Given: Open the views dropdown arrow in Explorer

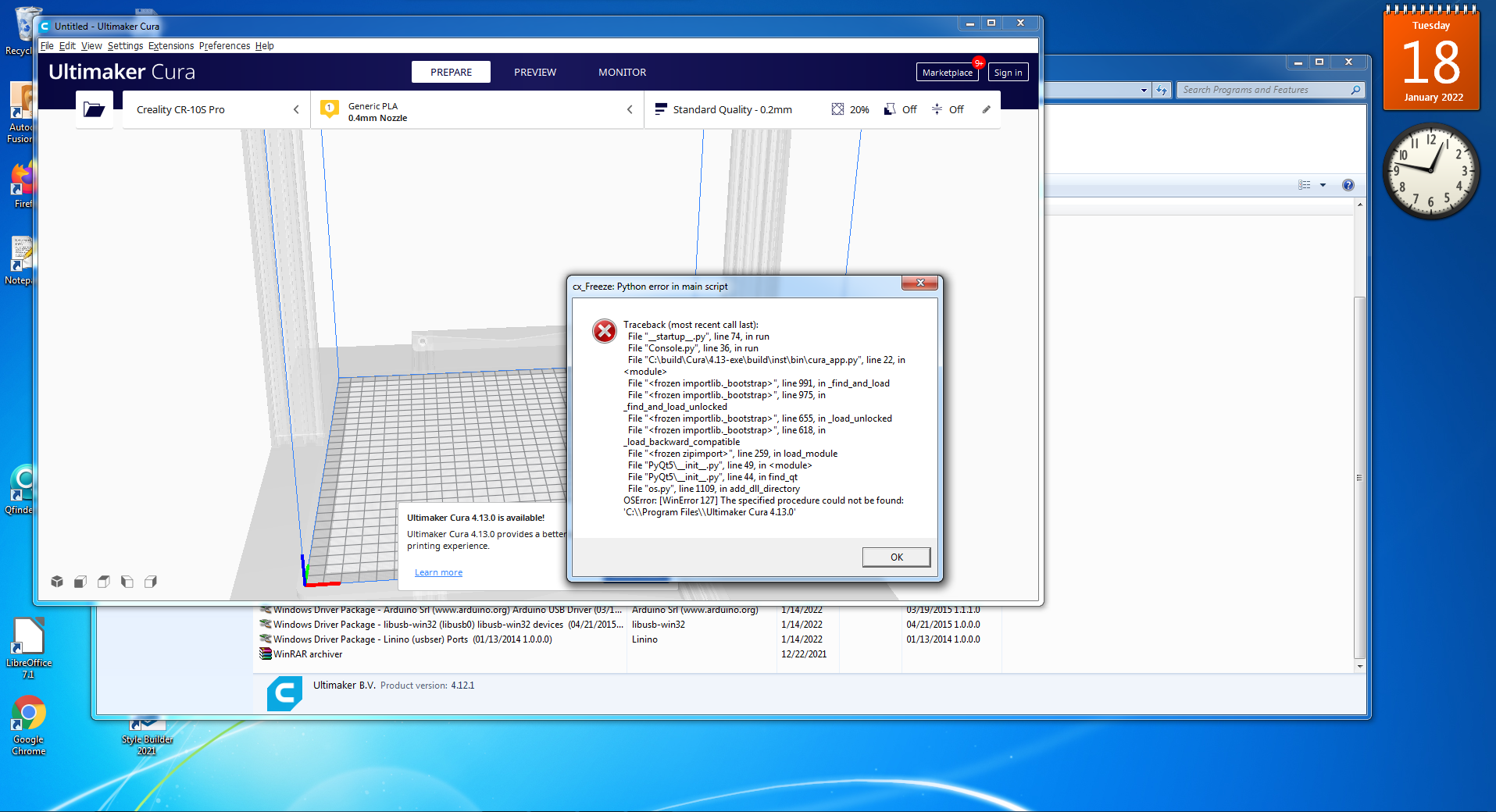Looking at the screenshot, I should [x=1322, y=185].
